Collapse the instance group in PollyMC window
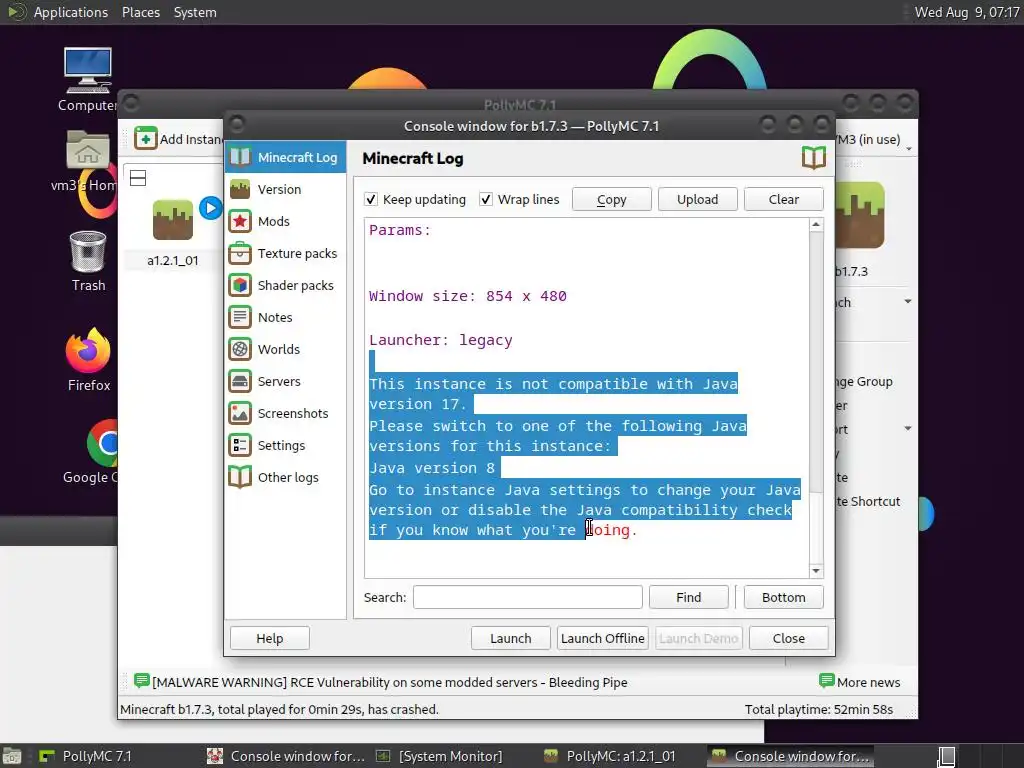The image size is (1024, 768). point(138,178)
